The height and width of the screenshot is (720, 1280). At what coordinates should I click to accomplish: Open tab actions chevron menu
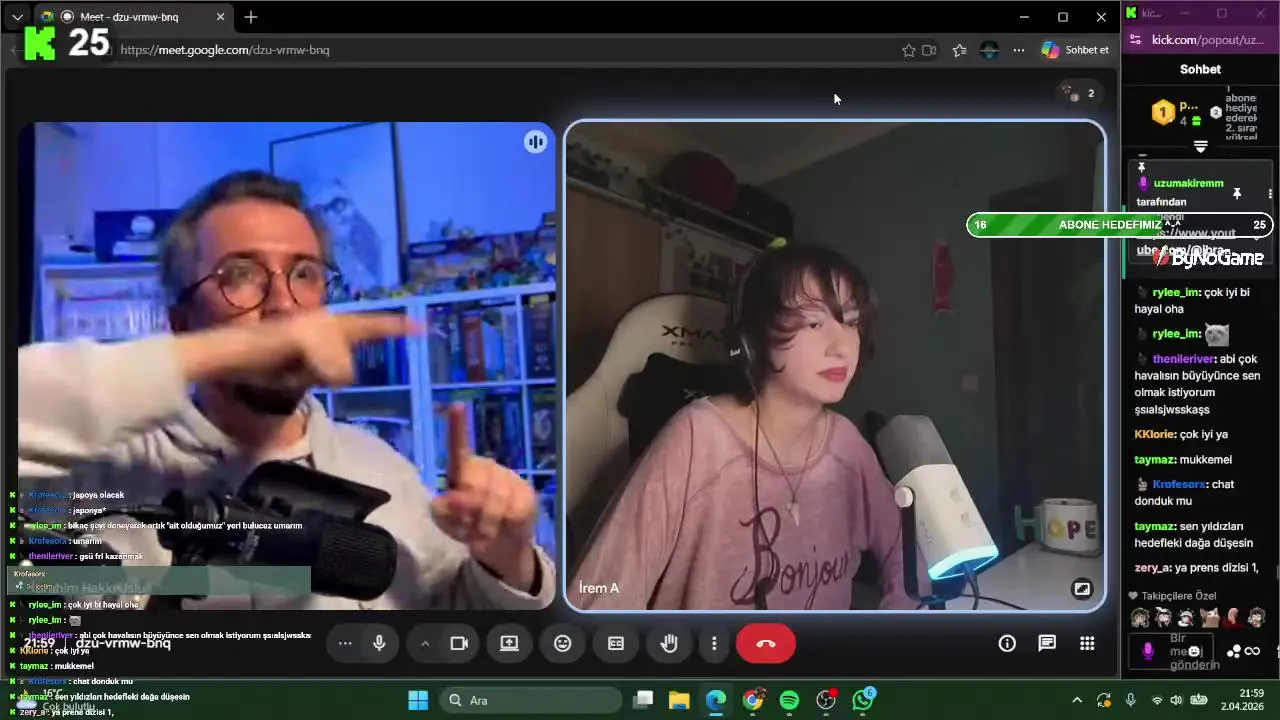coord(17,17)
